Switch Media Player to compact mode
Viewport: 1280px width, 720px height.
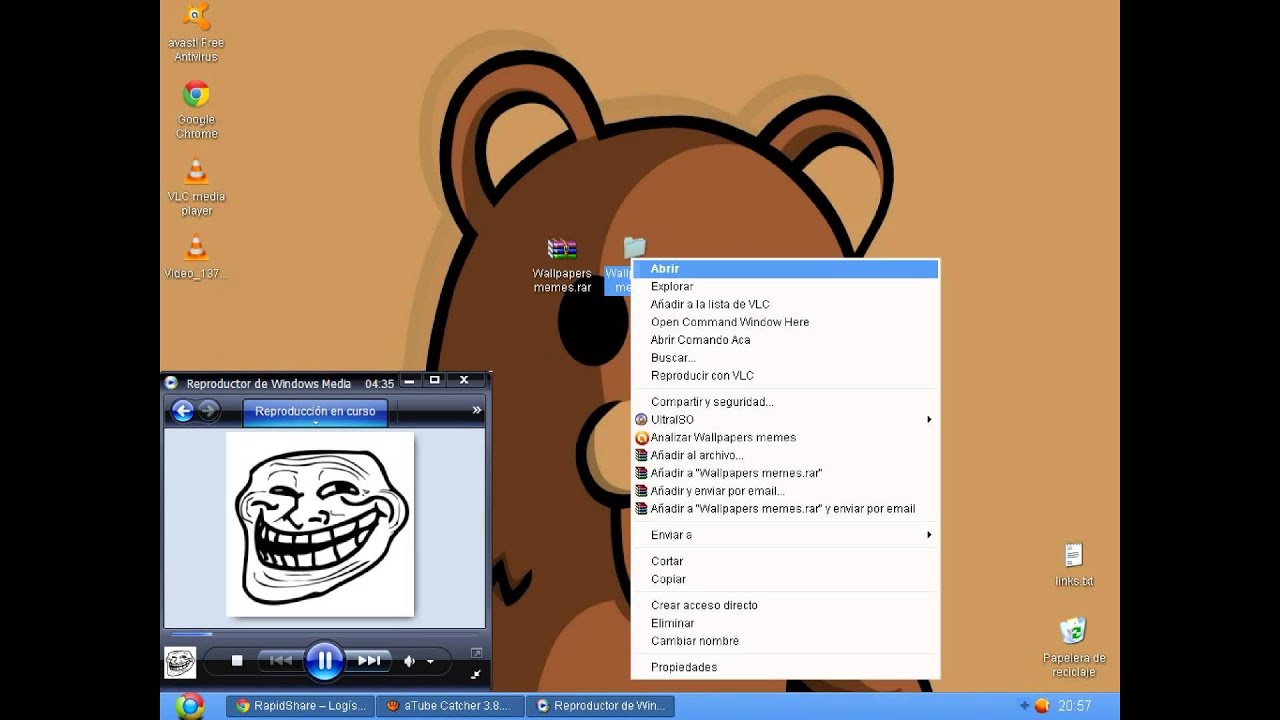[476, 674]
